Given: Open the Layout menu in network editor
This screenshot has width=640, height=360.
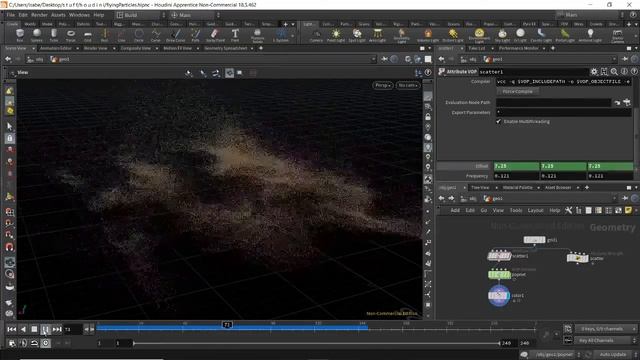Looking at the screenshot, I should tap(536, 210).
